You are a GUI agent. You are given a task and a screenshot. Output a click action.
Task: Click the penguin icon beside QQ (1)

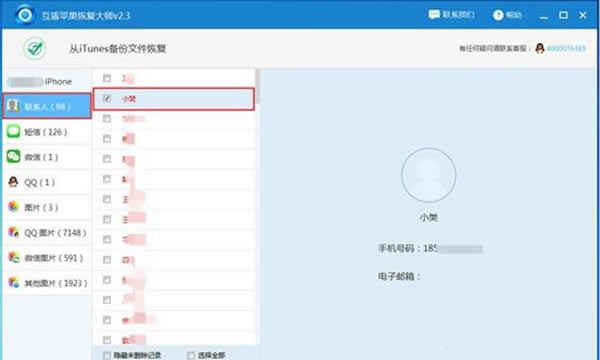(x=13, y=182)
